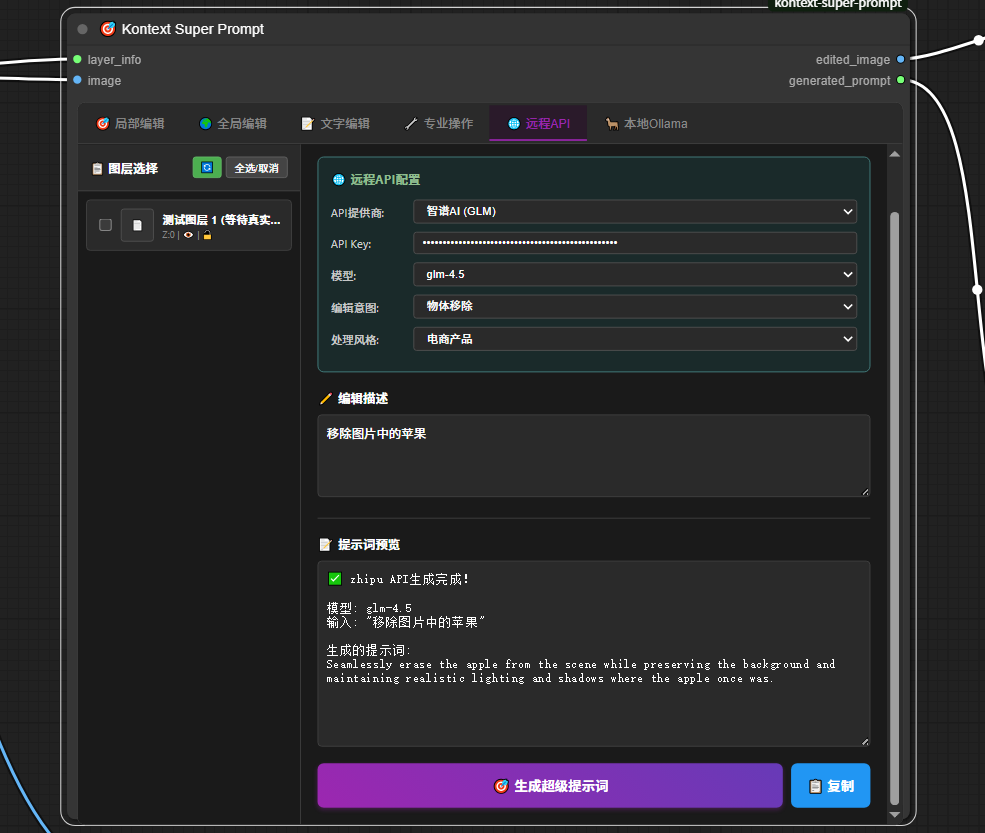Click the vertical scrollbar thumb
This screenshot has height=833, width=985.
(895, 509)
